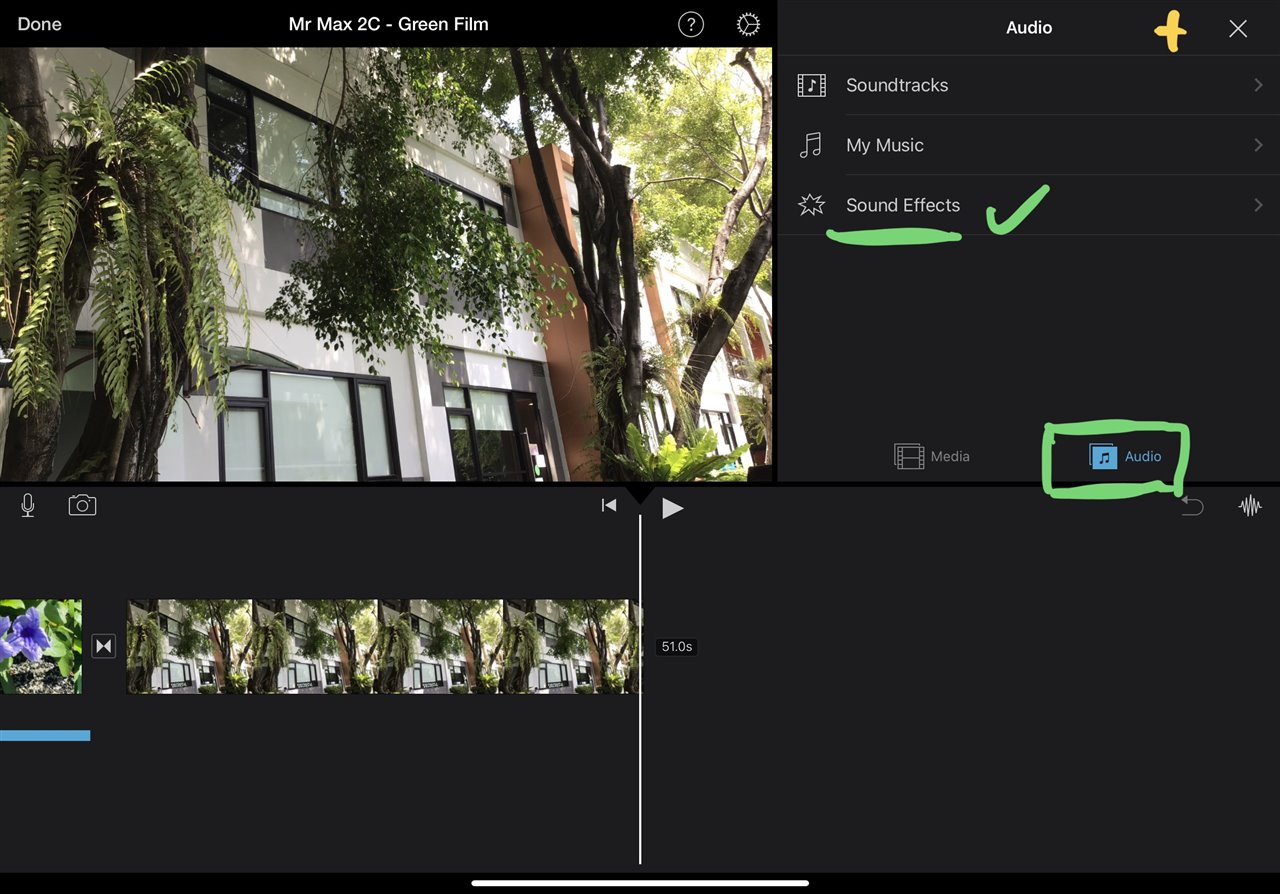Select the purple flower clip thumbnail

click(41, 646)
